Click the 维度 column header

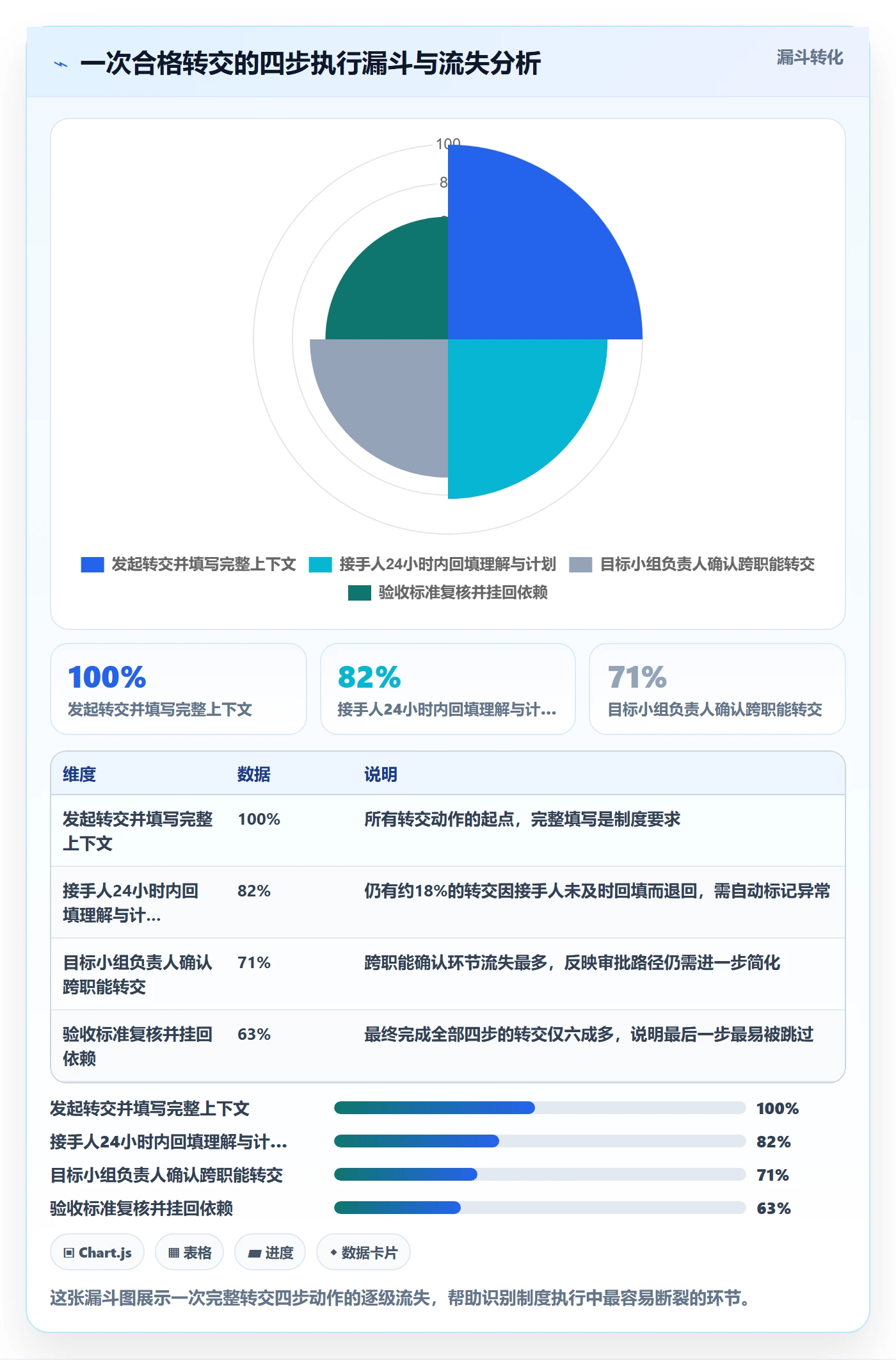click(x=79, y=774)
